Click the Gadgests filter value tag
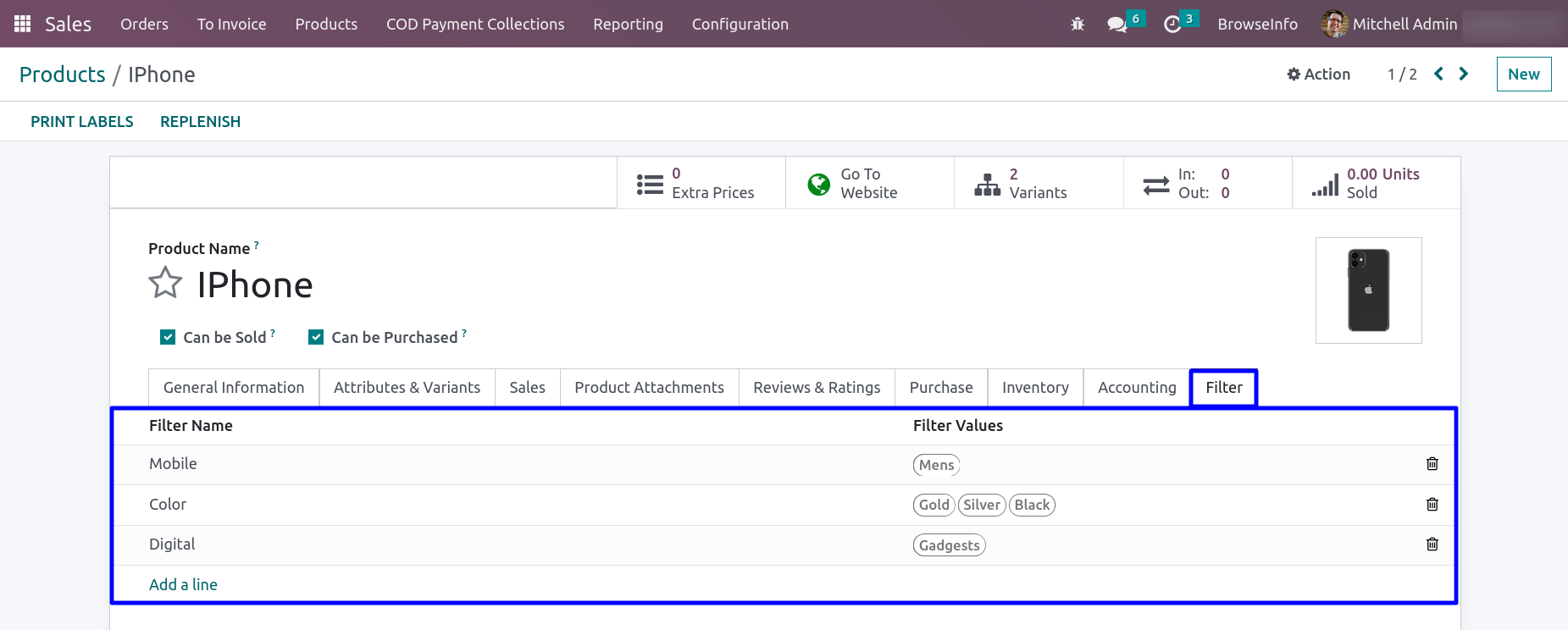Image resolution: width=1568 pixels, height=630 pixels. pyautogui.click(x=949, y=545)
